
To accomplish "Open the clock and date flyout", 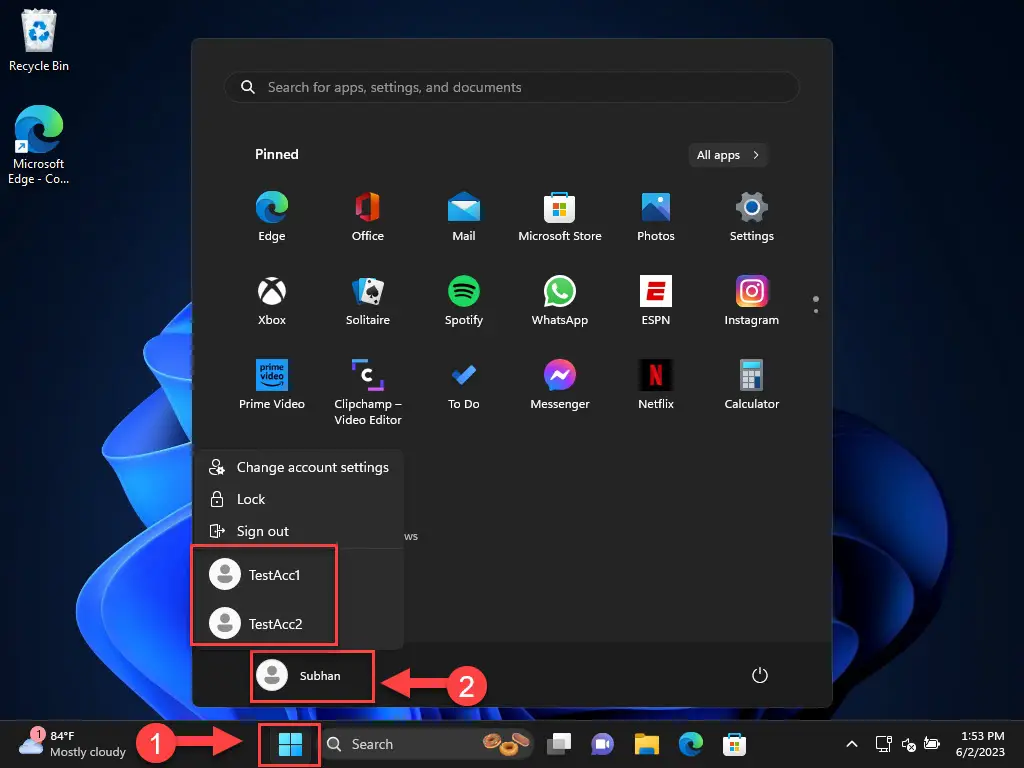I will (x=982, y=744).
